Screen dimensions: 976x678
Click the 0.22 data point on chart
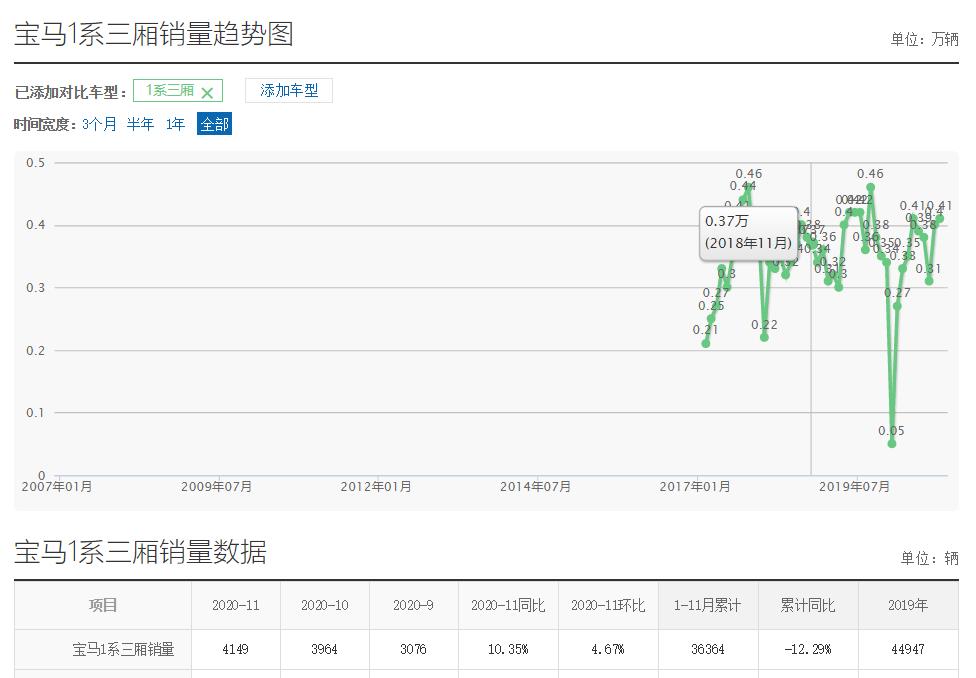point(764,337)
